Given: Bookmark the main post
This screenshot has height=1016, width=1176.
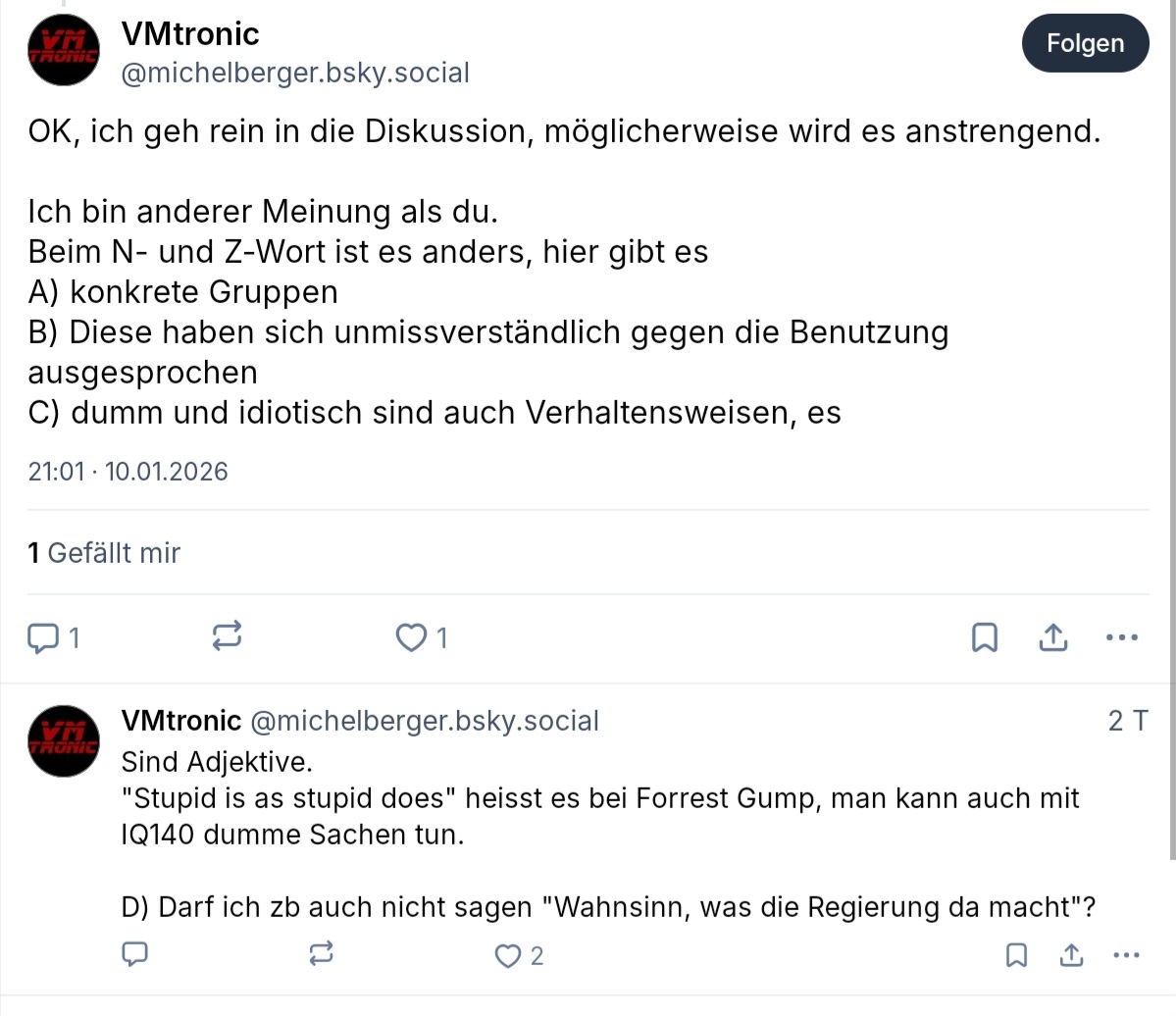Looking at the screenshot, I should (x=984, y=638).
